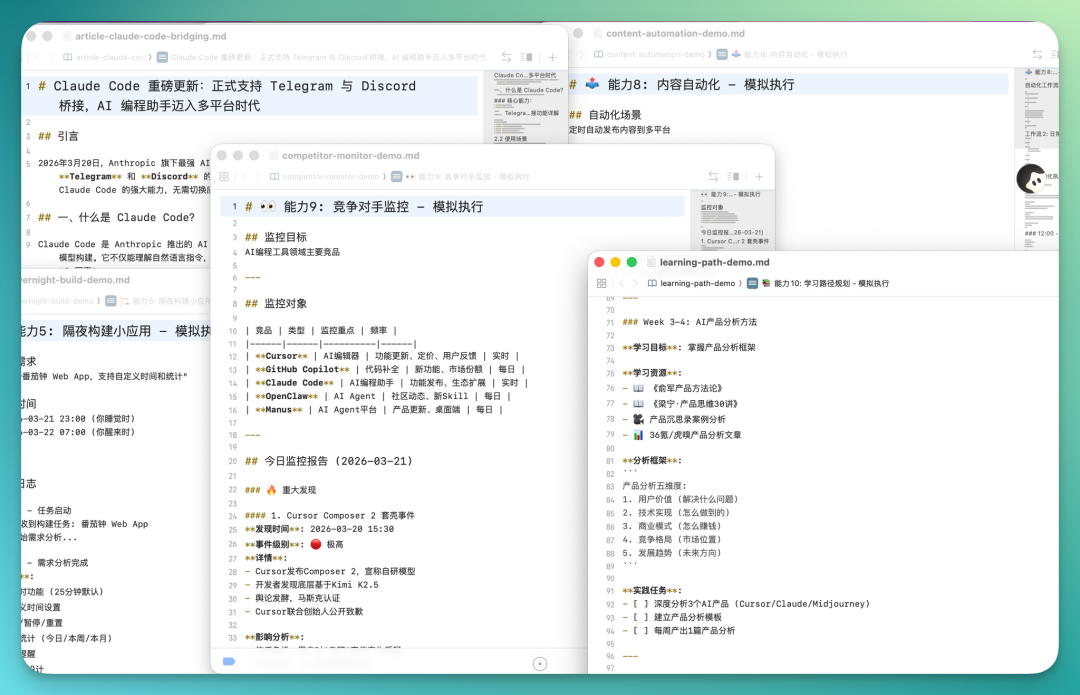Go forward in competitor-monitor-demo window
The width and height of the screenshot is (1080, 695).
coord(258,177)
